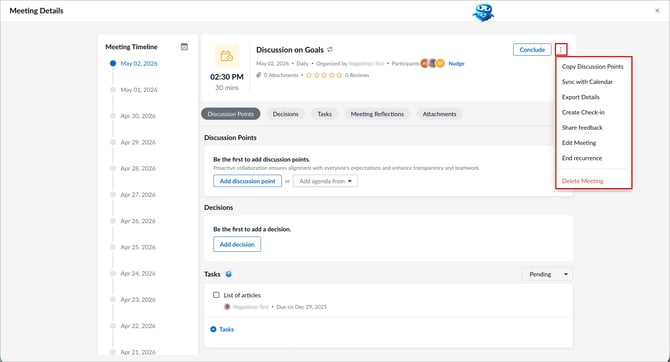670x362 pixels.
Task: Open the Meeting Reflections tab
Action: click(377, 114)
